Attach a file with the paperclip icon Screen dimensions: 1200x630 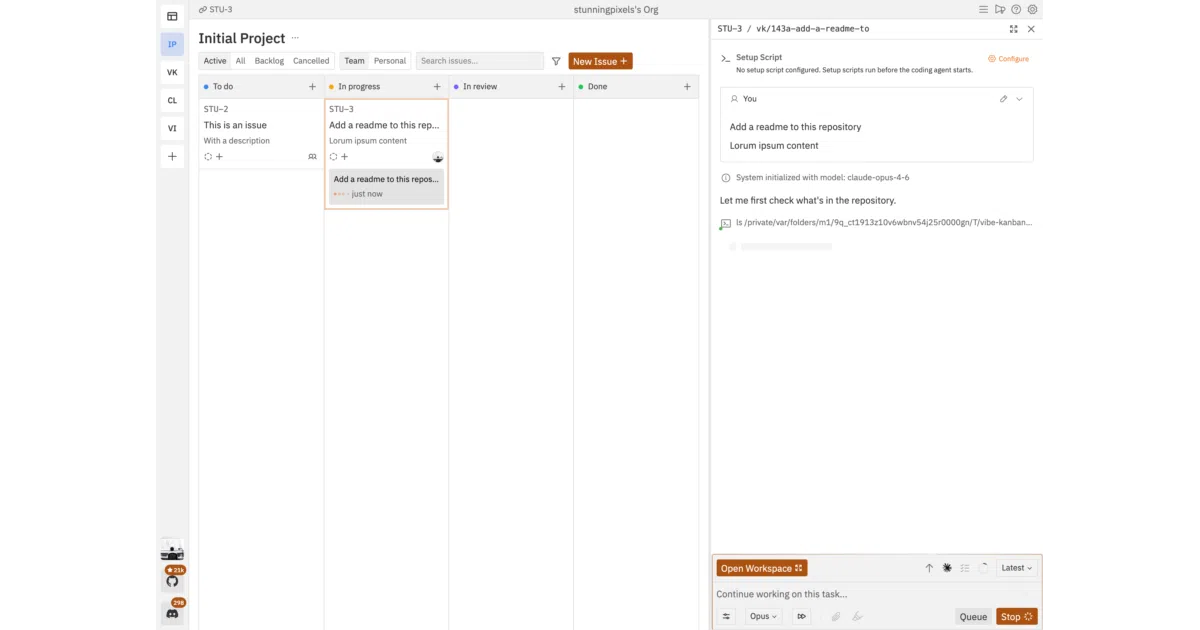pos(835,616)
